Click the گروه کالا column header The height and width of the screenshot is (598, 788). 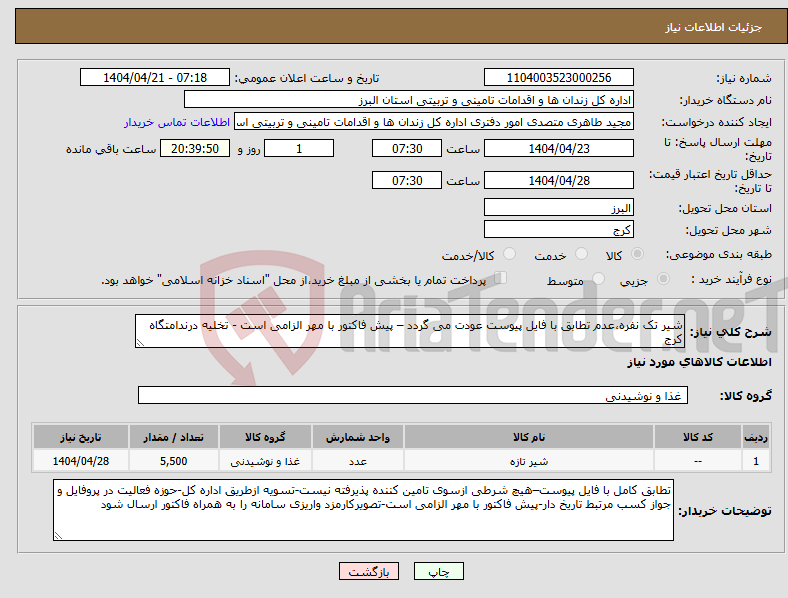click(x=265, y=437)
